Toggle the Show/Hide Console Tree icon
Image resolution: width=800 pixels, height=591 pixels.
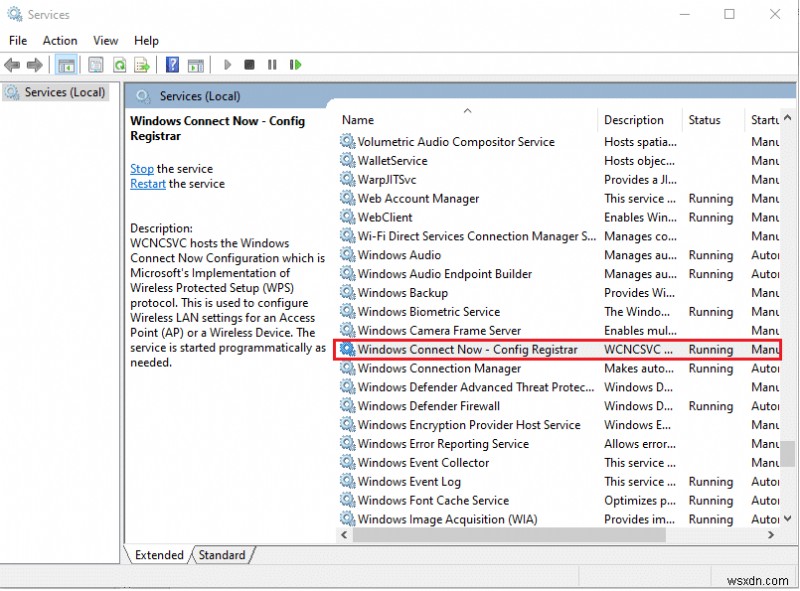click(x=65, y=64)
